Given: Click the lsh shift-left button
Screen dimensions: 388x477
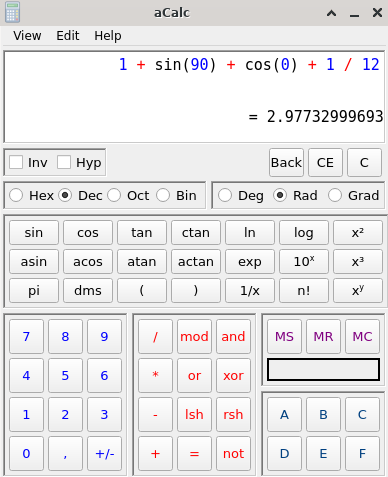Looking at the screenshot, I should coord(194,414).
